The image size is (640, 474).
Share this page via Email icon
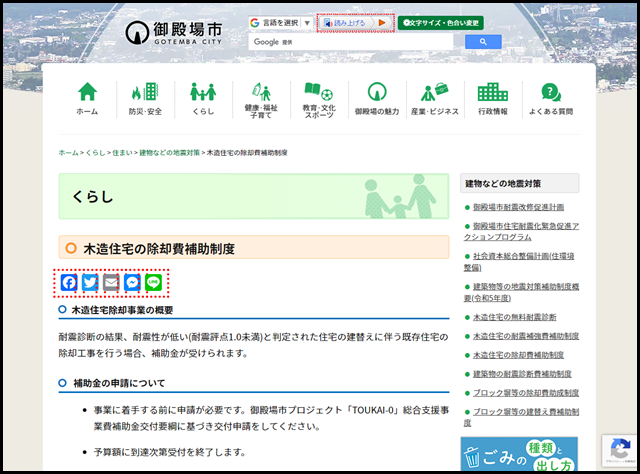[111, 282]
